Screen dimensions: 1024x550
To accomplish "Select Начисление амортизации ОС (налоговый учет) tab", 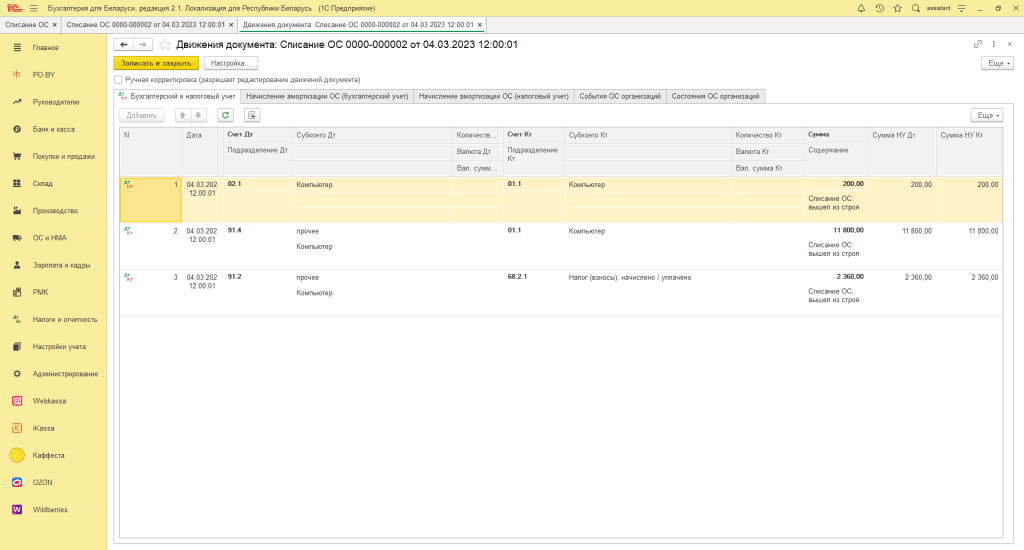I will coord(494,97).
